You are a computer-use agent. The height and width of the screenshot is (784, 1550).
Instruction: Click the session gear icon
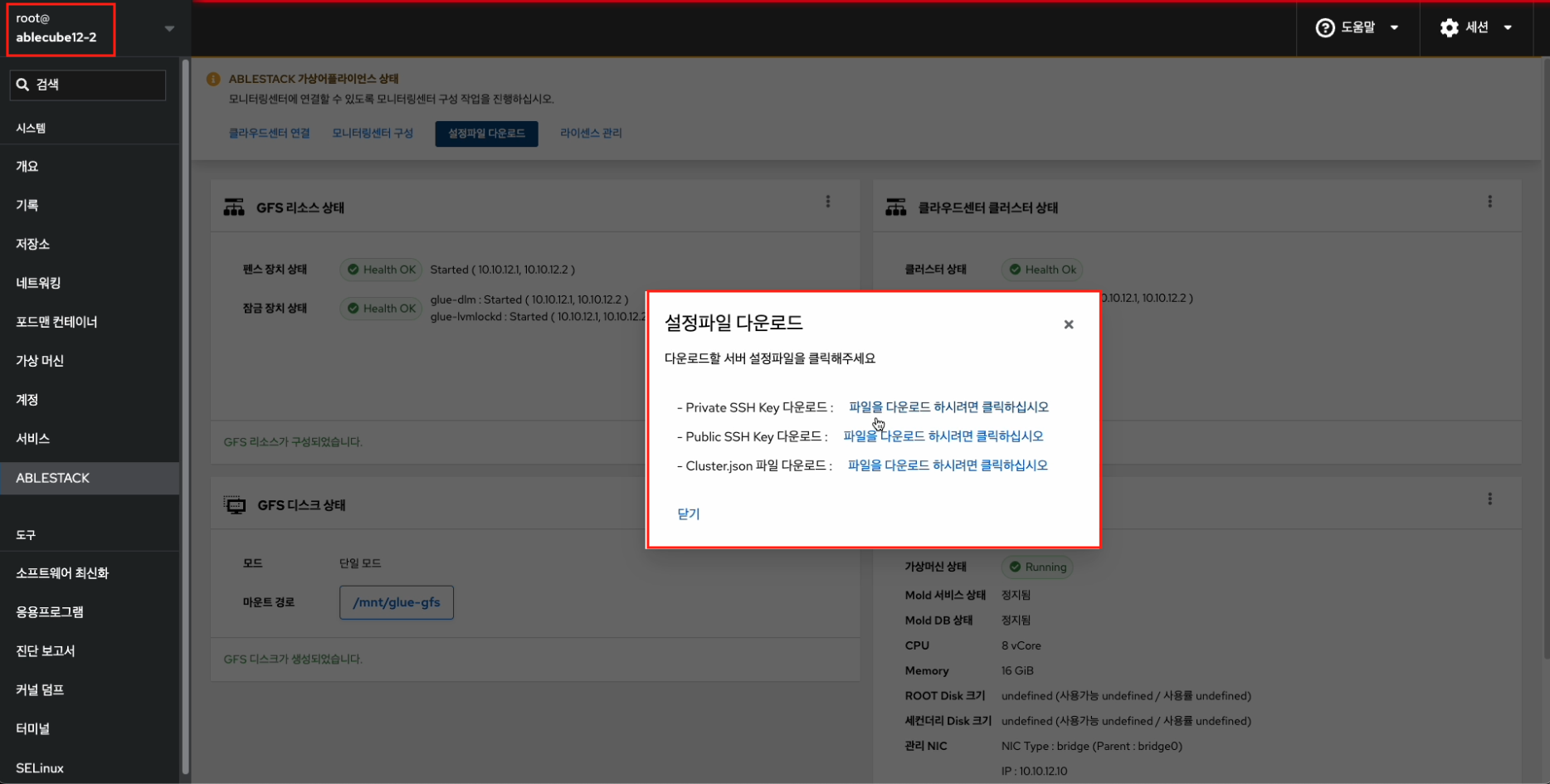pyautogui.click(x=1449, y=27)
